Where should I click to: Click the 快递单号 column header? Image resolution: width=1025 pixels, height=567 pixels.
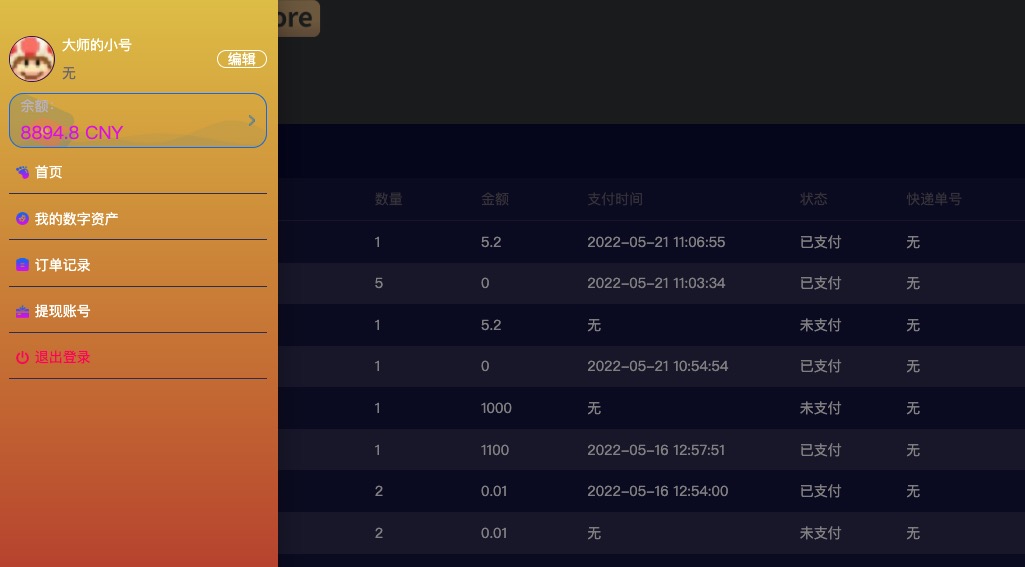pos(934,199)
